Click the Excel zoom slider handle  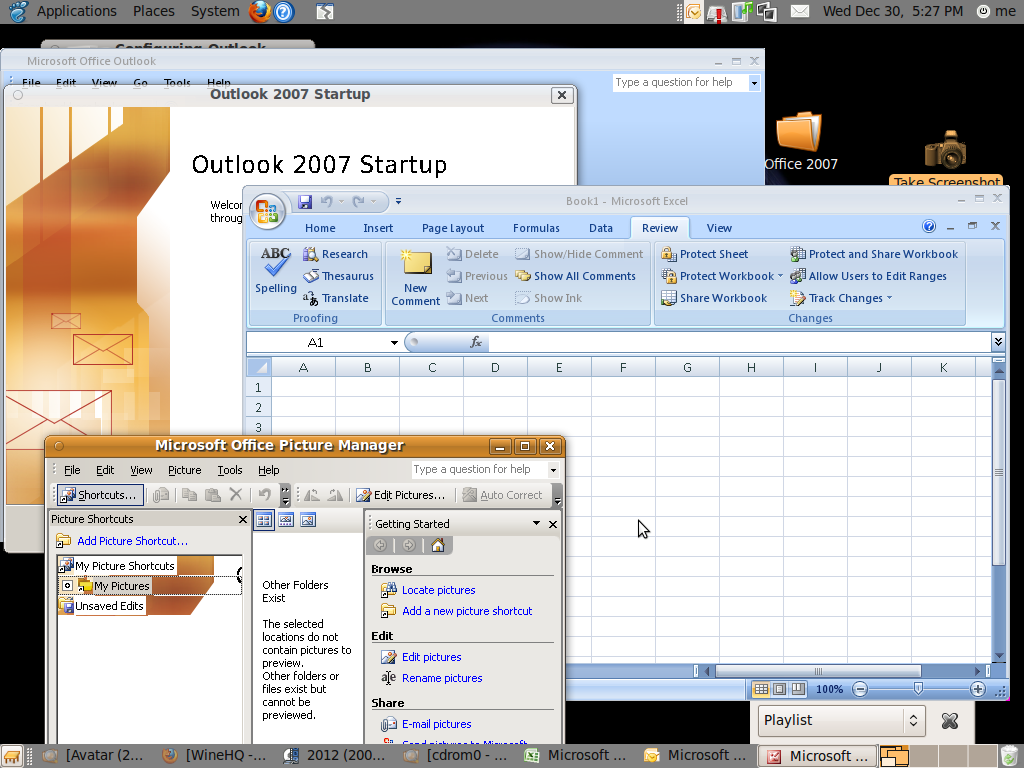(x=918, y=689)
